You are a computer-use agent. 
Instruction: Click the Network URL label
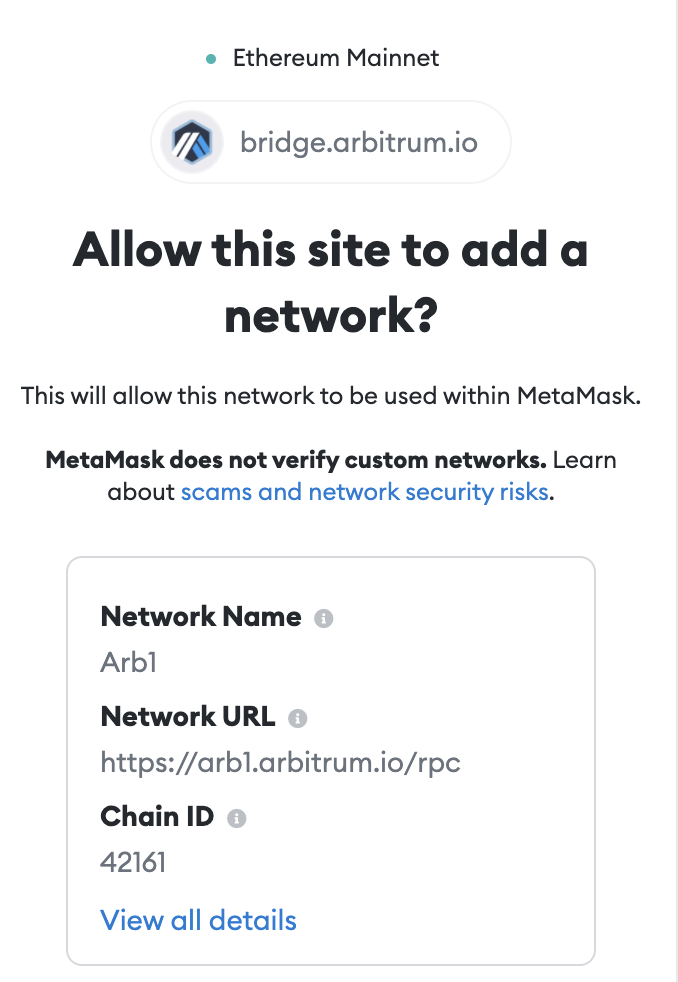click(x=188, y=717)
